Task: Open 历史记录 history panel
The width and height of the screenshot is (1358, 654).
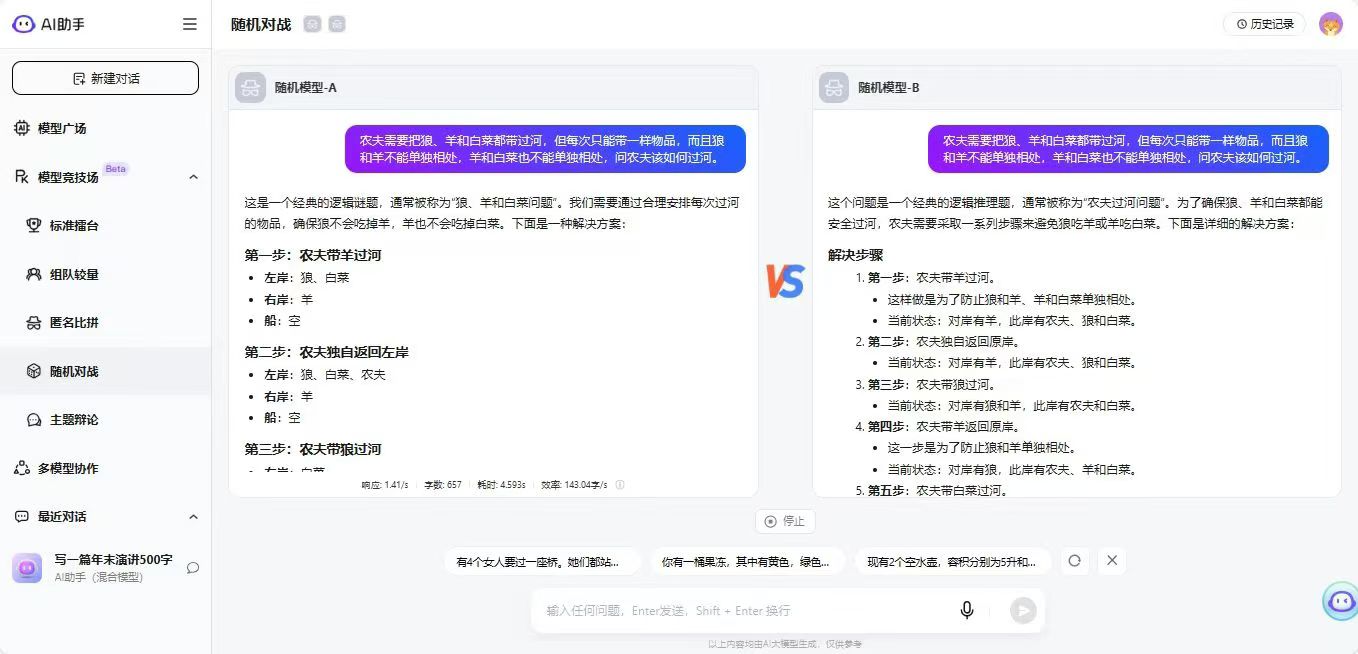Action: pyautogui.click(x=1263, y=23)
